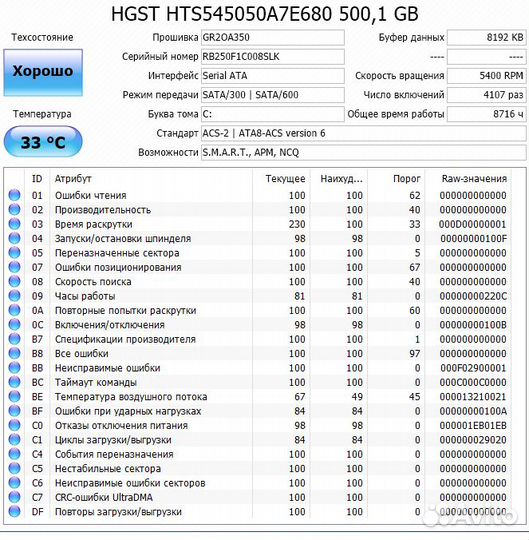Click raw value 0000000100F
This screenshot has width=529, height=540.
click(x=473, y=239)
